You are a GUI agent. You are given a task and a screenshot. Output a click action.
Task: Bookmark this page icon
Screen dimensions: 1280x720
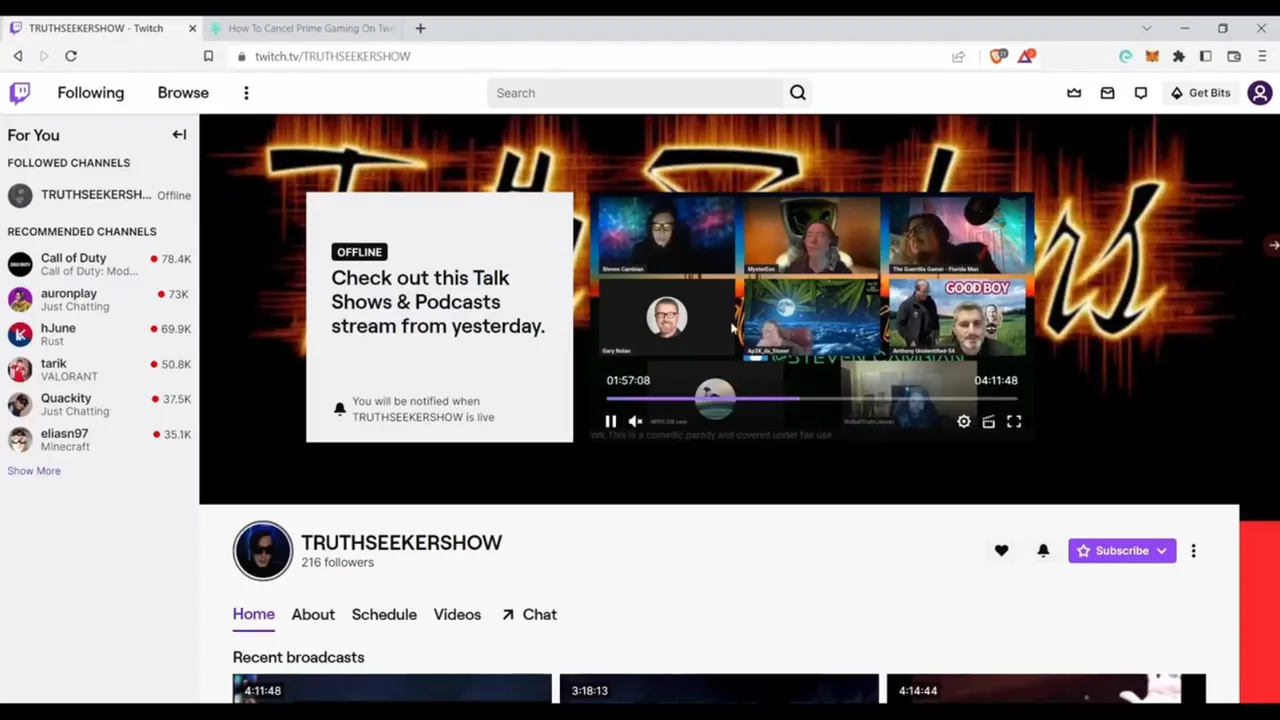pyautogui.click(x=208, y=56)
